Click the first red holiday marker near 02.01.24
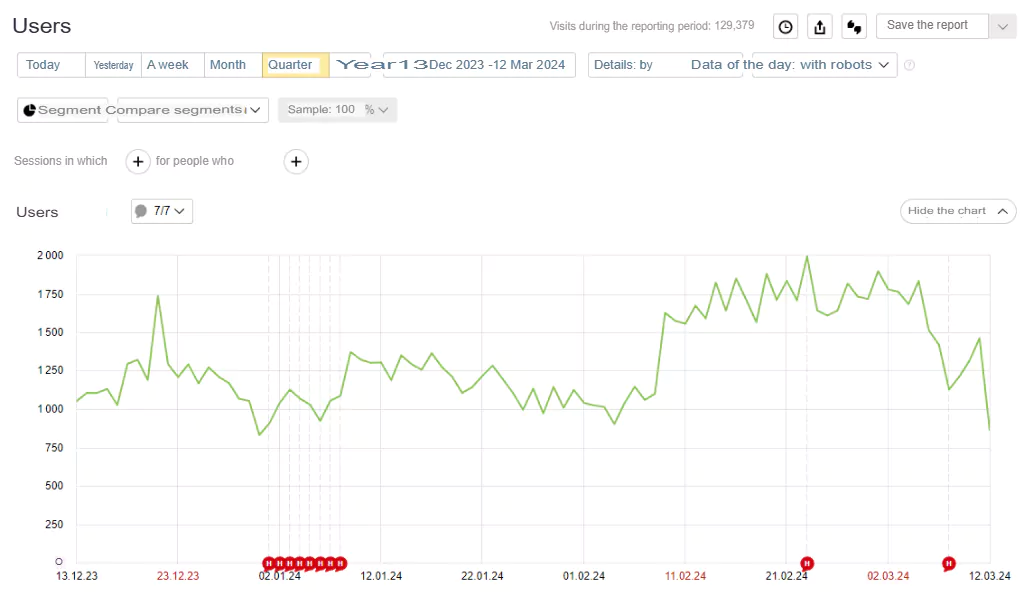Viewport: 1024px width, 602px height. tap(268, 563)
